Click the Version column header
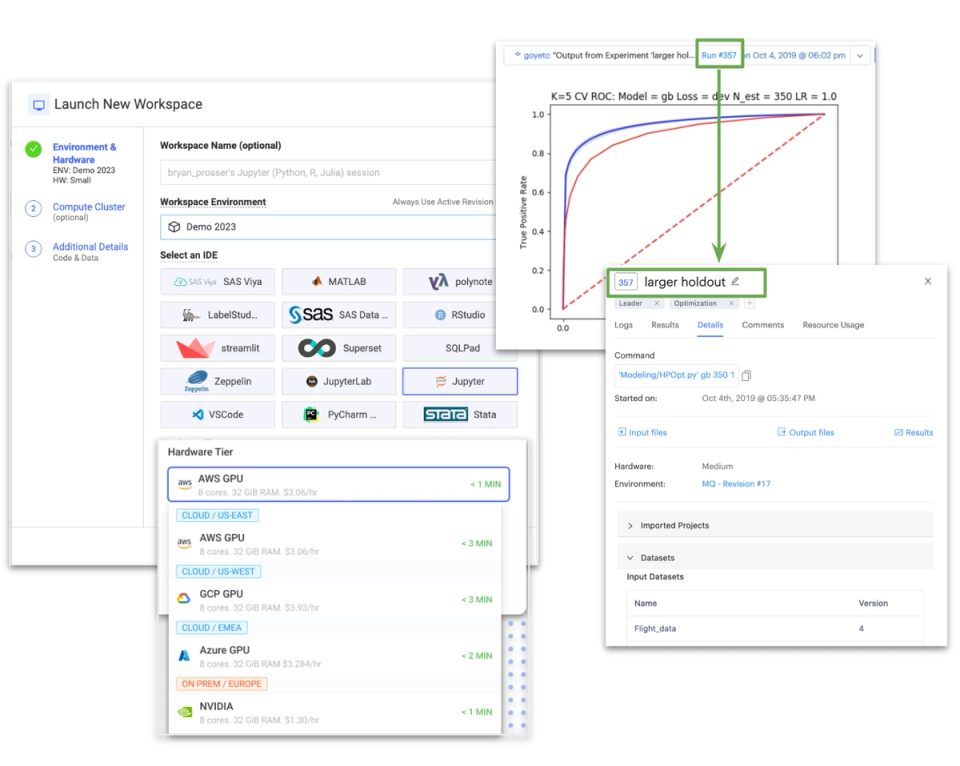This screenshot has width=960, height=766. click(873, 603)
